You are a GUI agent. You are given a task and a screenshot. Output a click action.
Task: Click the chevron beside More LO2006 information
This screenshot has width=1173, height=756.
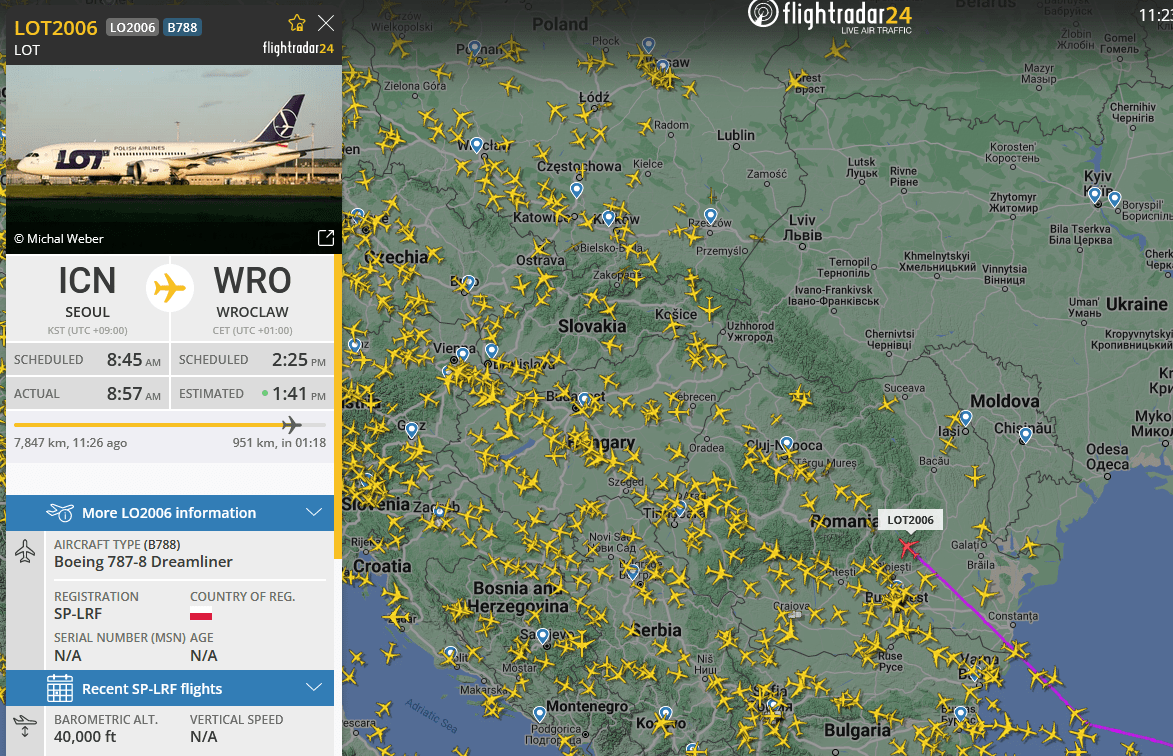pyautogui.click(x=314, y=512)
